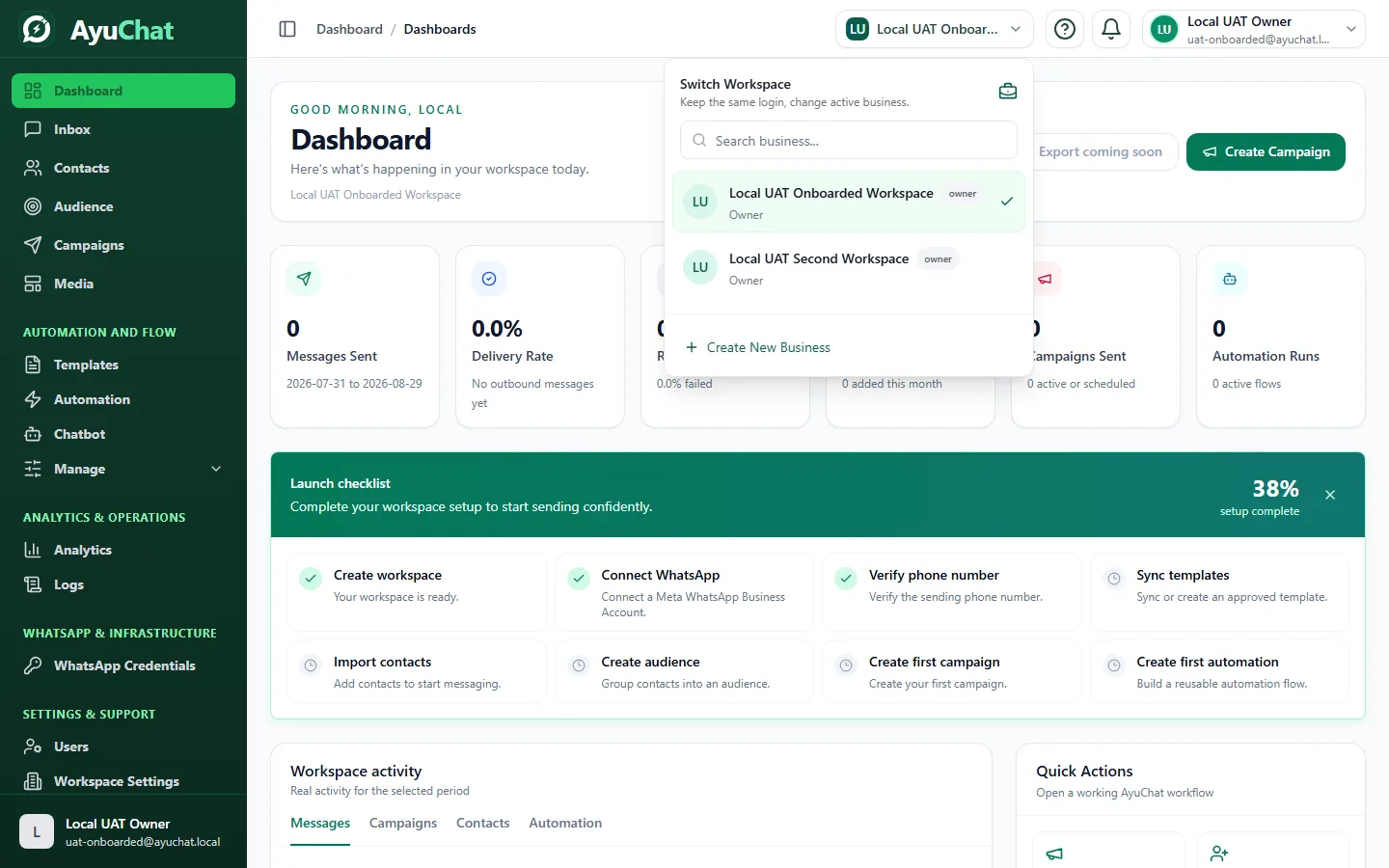Click the megaphone icon under Quick Actions
1389x868 pixels.
coord(1054,854)
